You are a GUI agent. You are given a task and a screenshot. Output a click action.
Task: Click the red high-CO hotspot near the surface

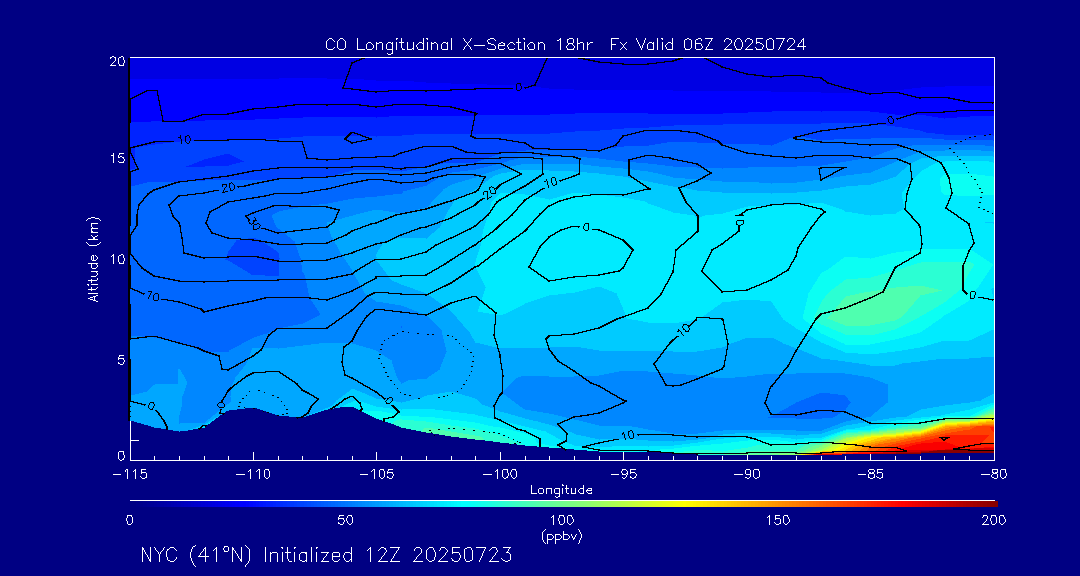960,437
